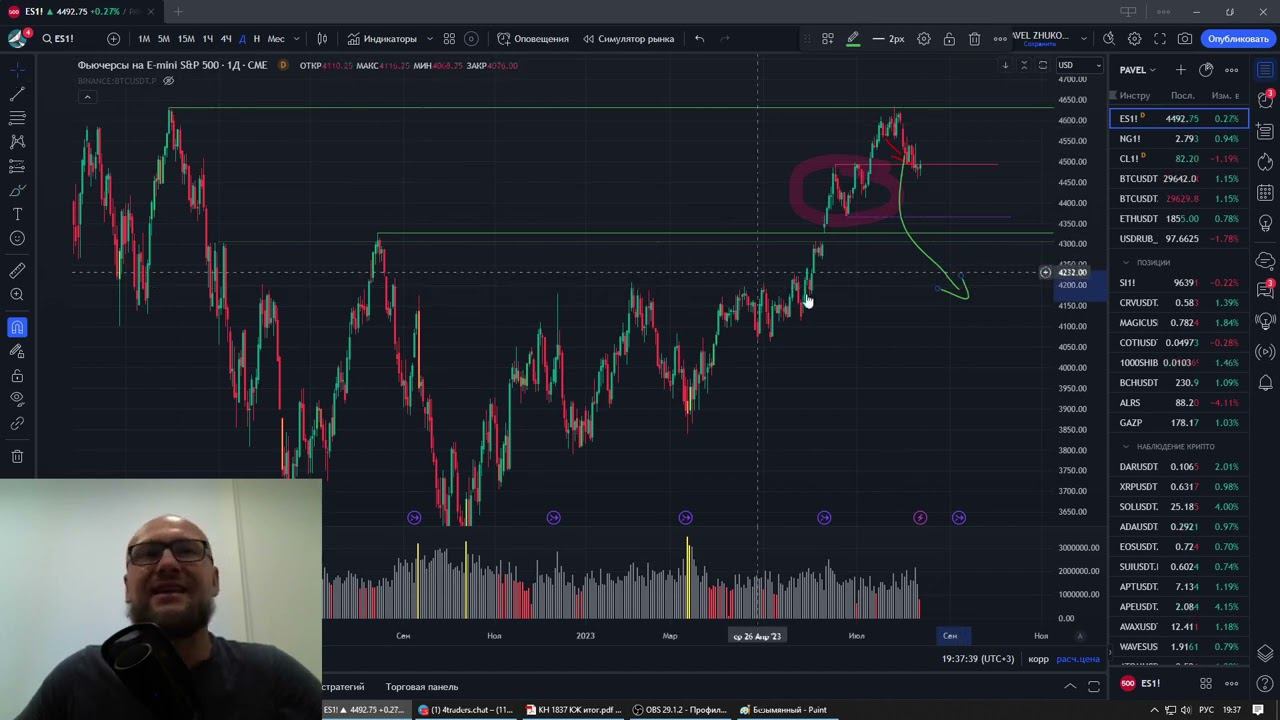Toggle fullscreen mode

[1160, 39]
